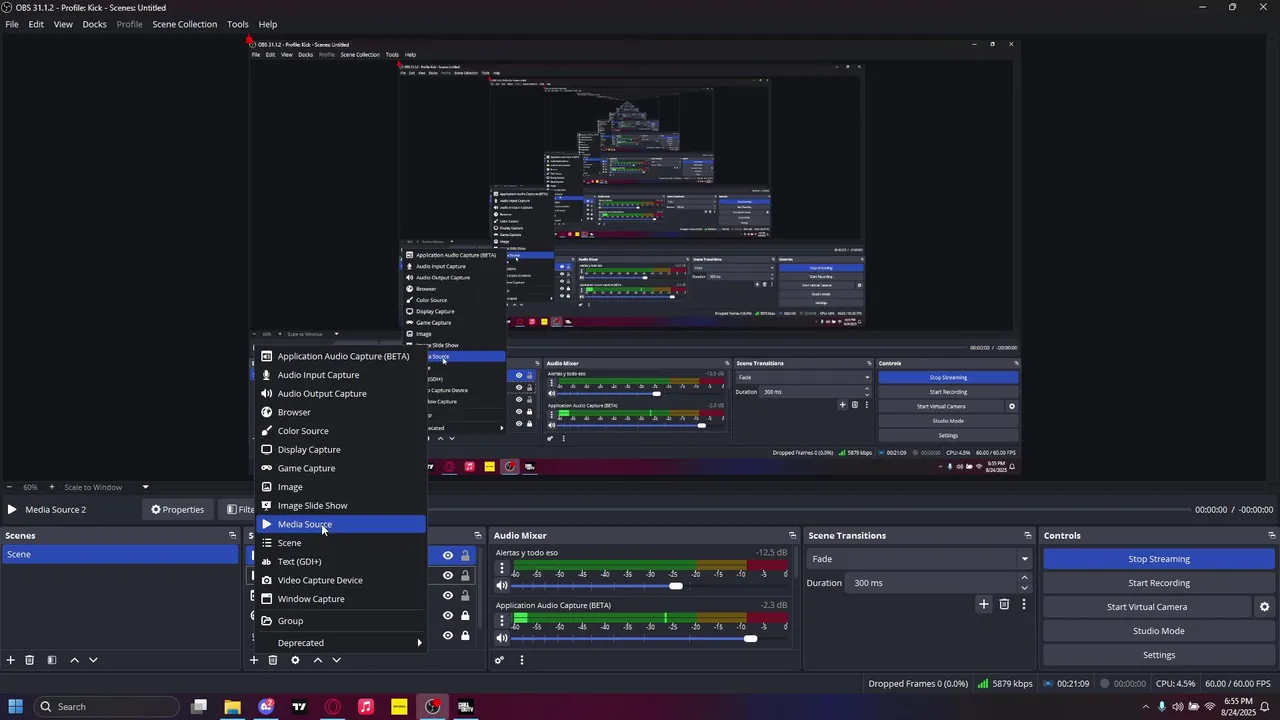This screenshot has height=720, width=1280.
Task: Open options dots for Alertas y todo eso
Action: (x=502, y=568)
